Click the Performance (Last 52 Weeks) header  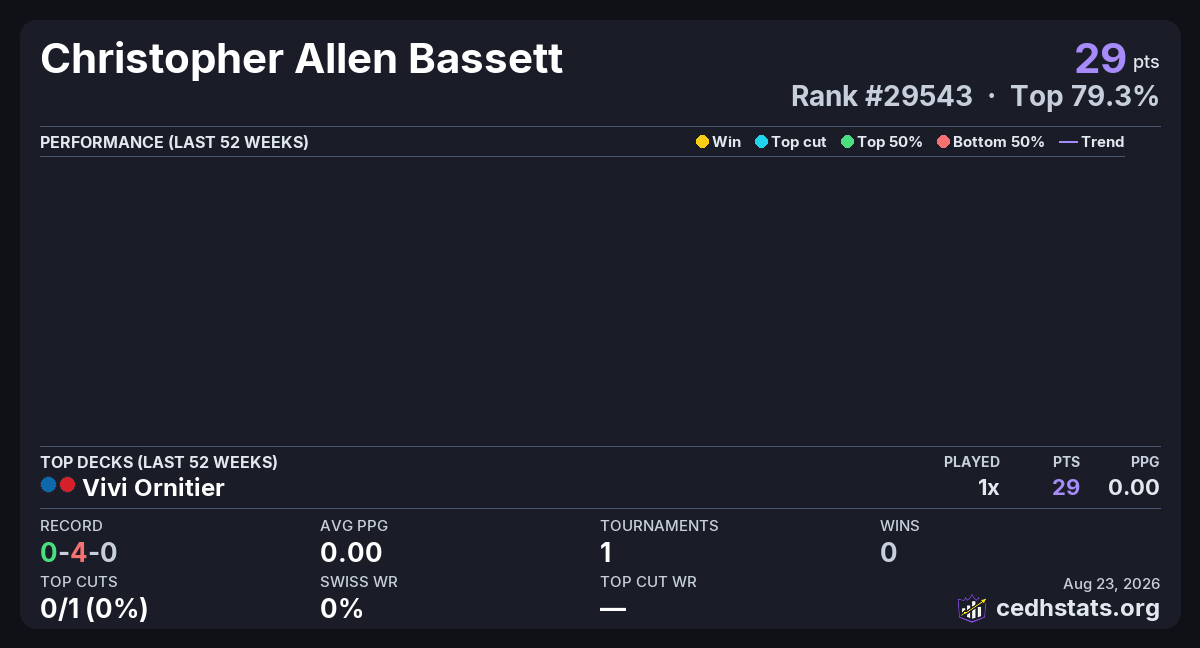pyautogui.click(x=174, y=142)
